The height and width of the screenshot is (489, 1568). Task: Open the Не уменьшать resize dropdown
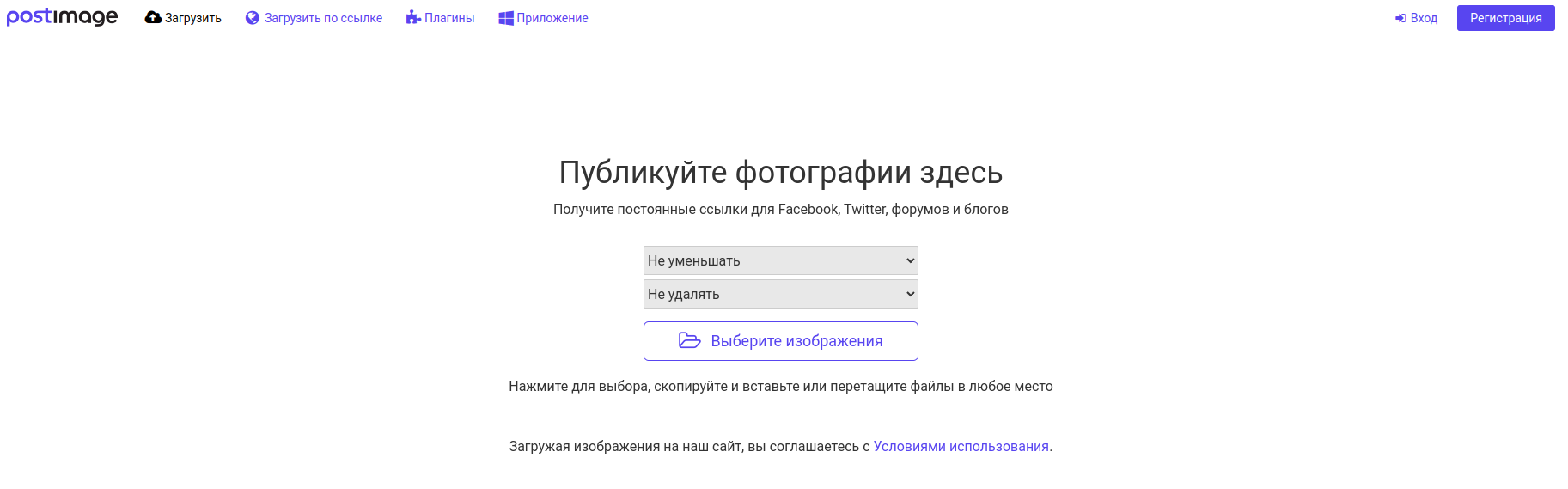[x=781, y=260]
